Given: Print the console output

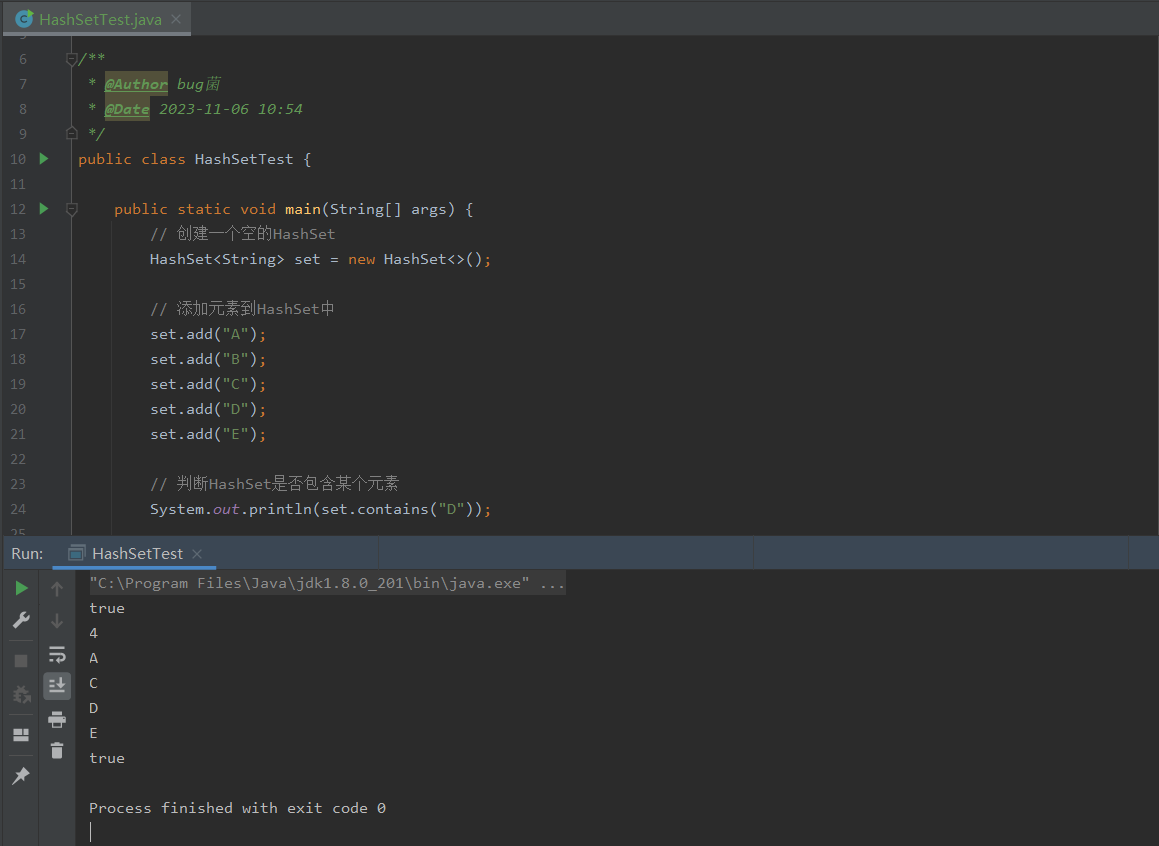Looking at the screenshot, I should (x=57, y=719).
